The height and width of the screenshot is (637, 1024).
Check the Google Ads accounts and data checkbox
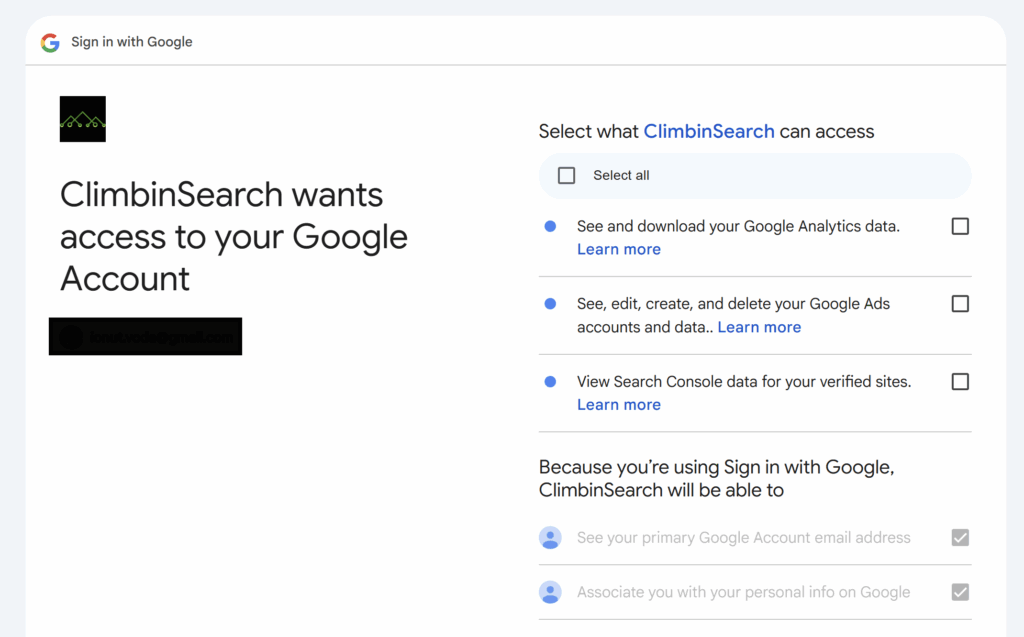point(960,303)
